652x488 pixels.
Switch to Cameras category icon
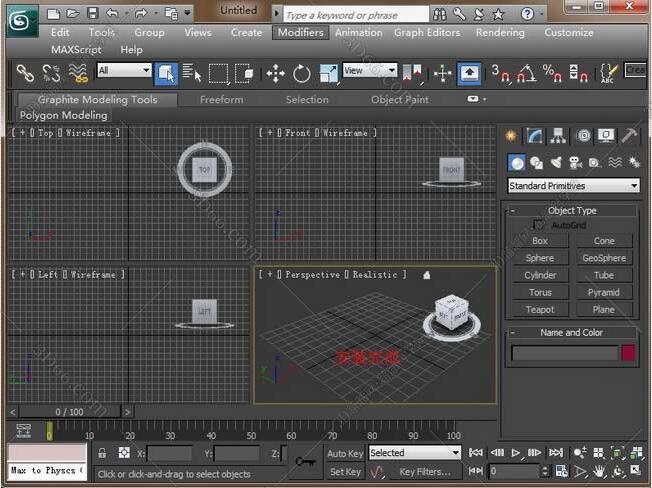click(575, 162)
